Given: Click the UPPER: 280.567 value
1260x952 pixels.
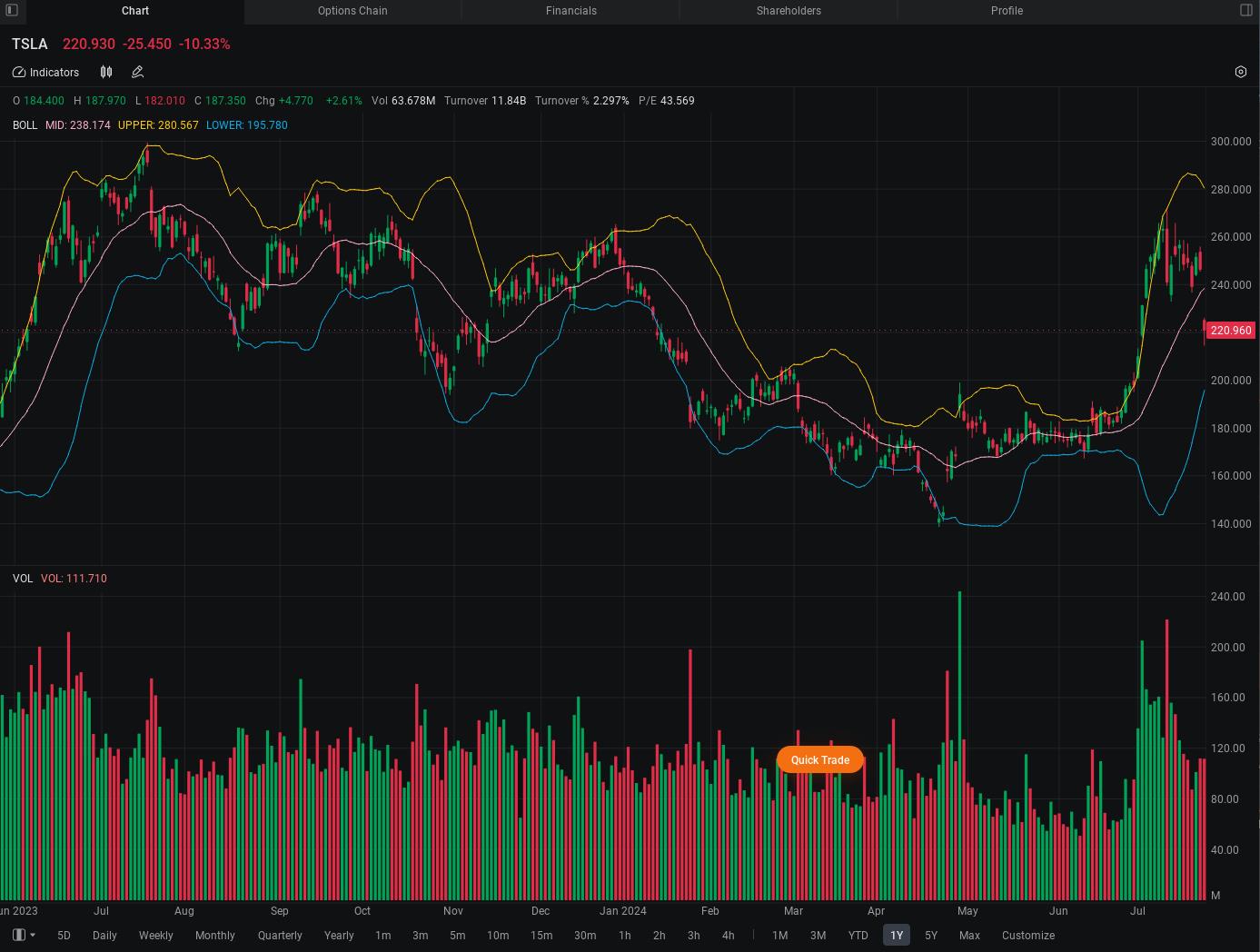Looking at the screenshot, I should pyautogui.click(x=158, y=125).
